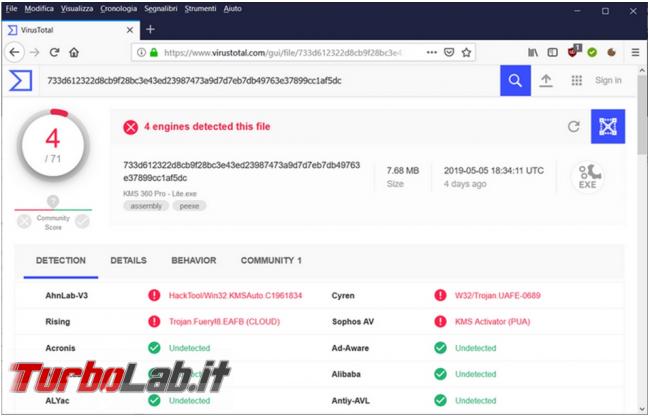Click the VirusTotal hash search field
Image resolution: width=650 pixels, height=417 pixels.
269,80
